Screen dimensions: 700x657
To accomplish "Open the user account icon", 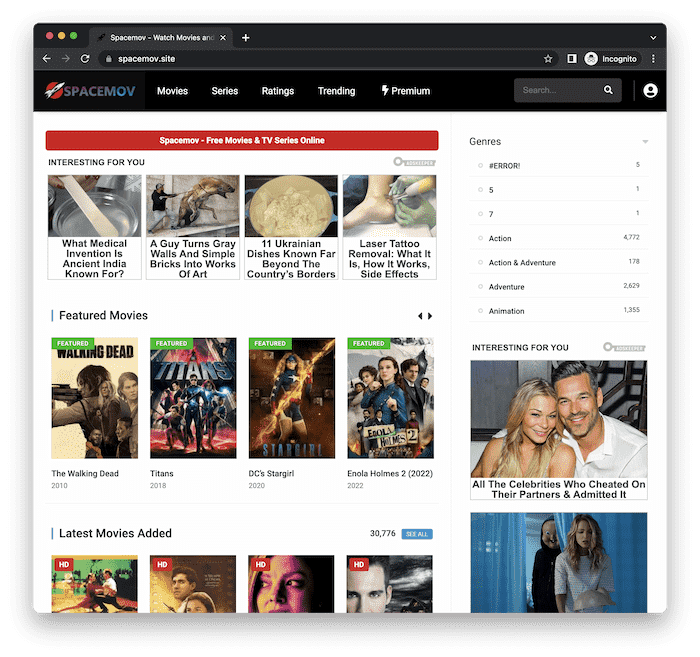I will coord(650,91).
